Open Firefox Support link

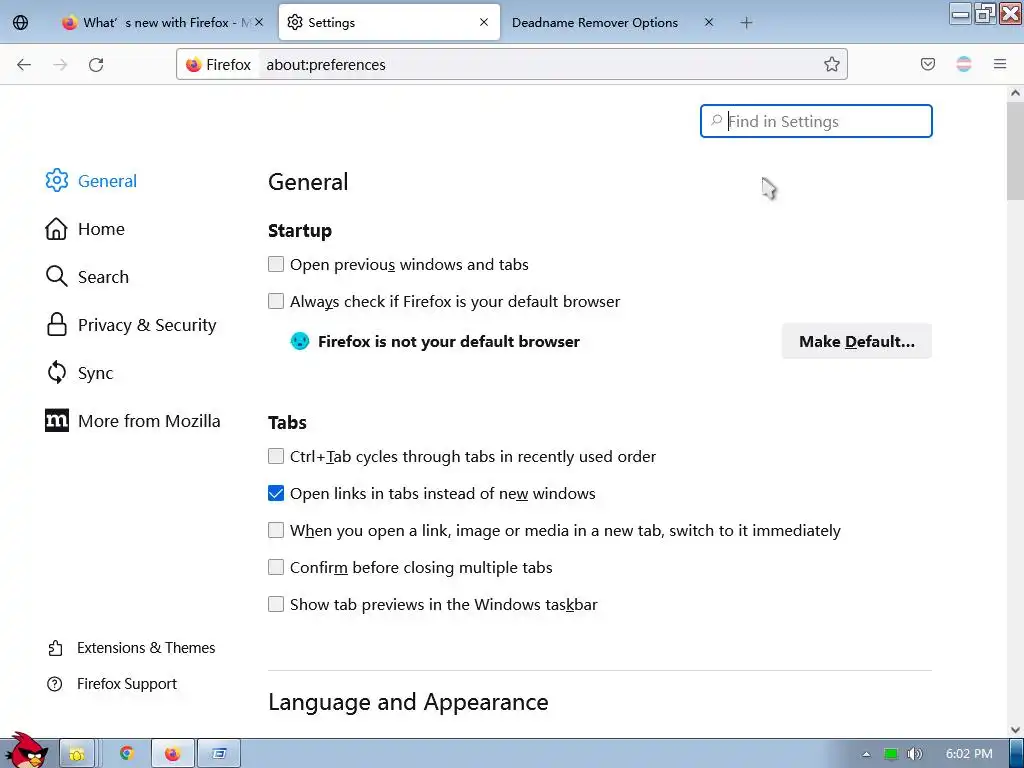pos(127,684)
